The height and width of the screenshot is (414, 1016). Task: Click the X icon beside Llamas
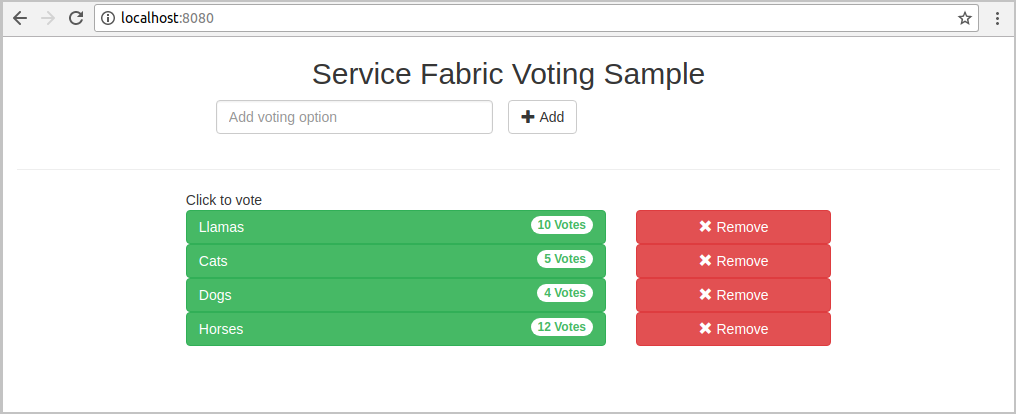705,227
